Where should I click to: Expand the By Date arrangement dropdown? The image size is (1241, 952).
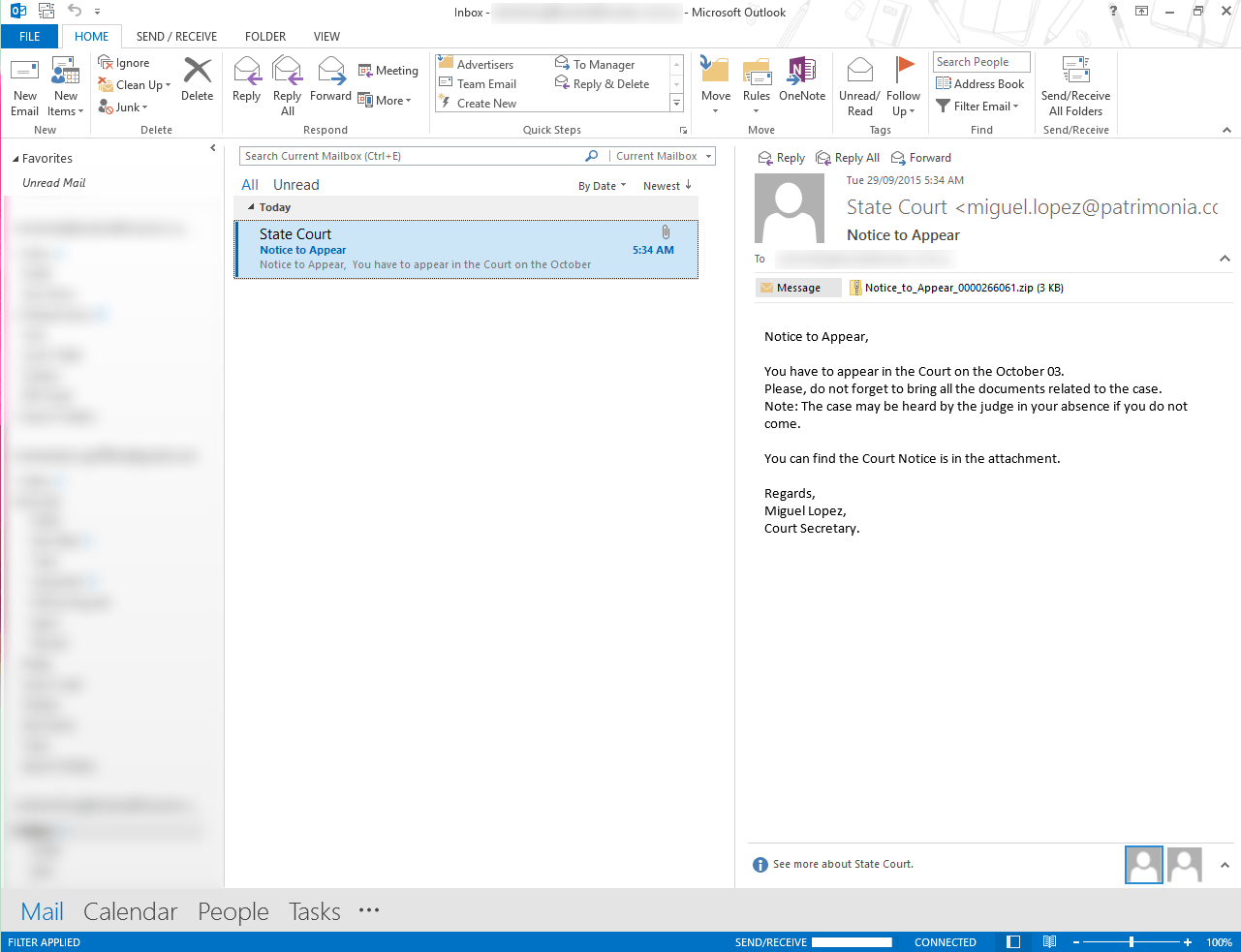click(x=602, y=186)
